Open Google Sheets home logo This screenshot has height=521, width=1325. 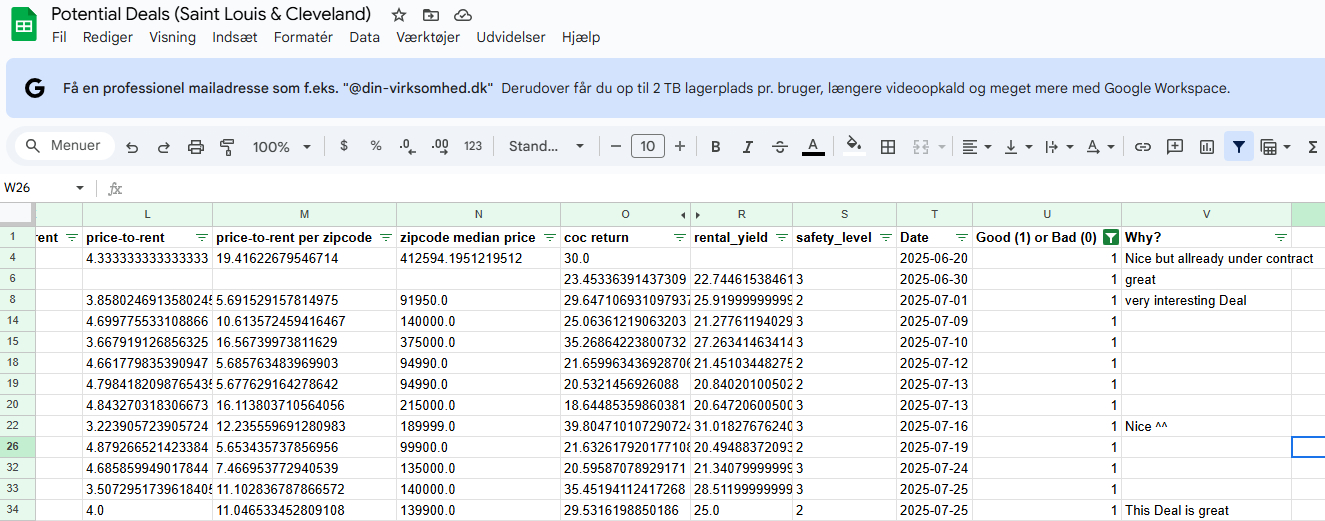[x=24, y=25]
